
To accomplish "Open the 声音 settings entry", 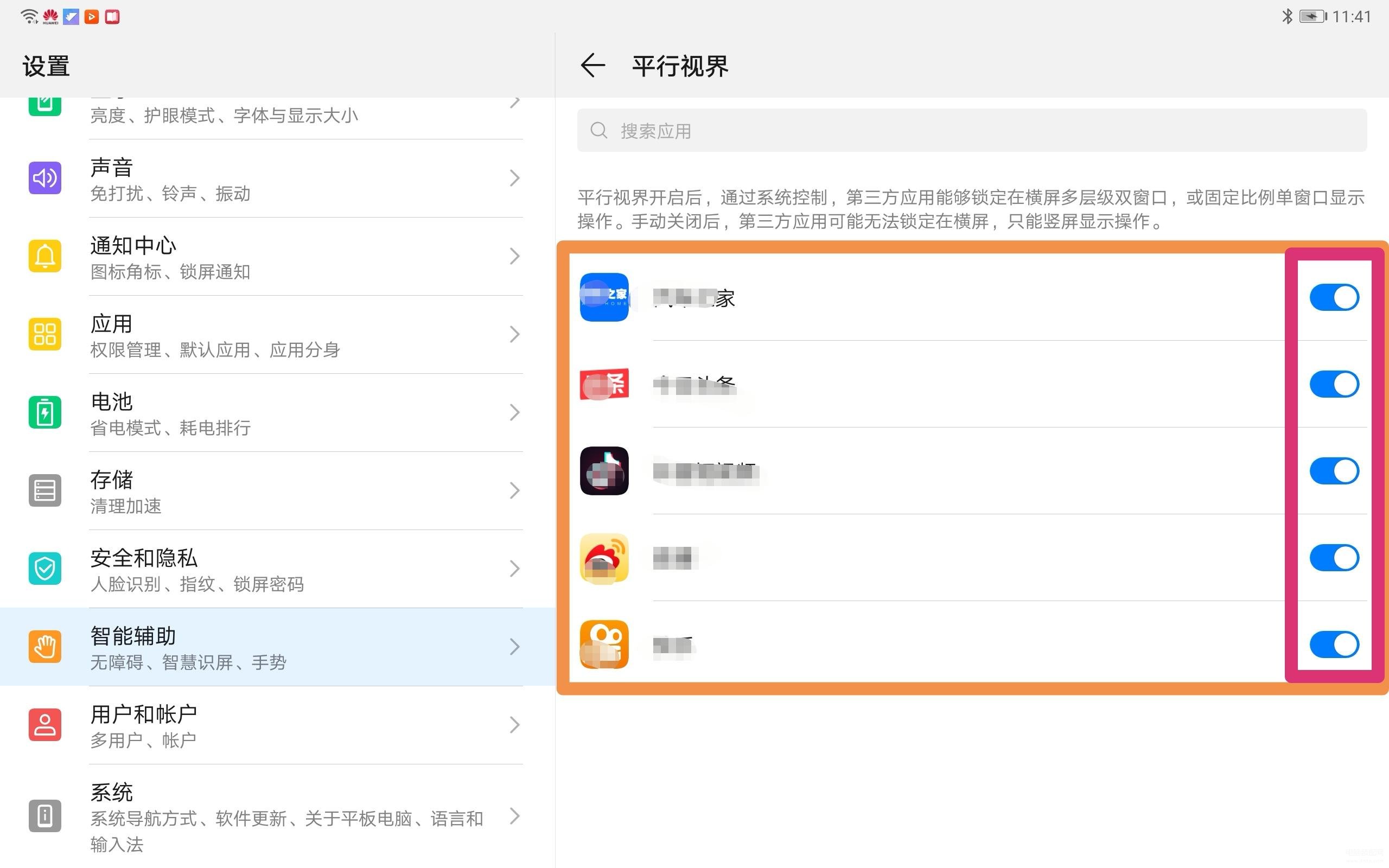I will pyautogui.click(x=277, y=178).
